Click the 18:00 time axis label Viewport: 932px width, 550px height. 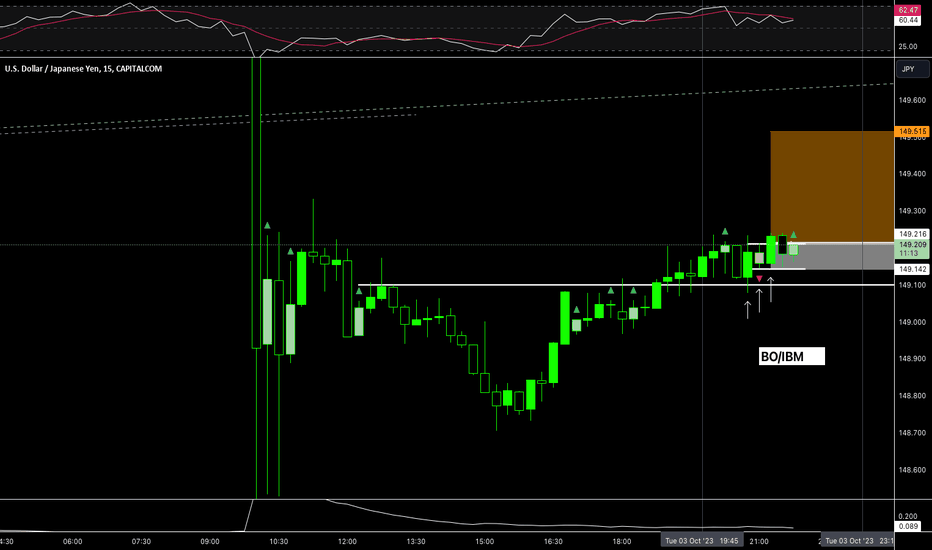pyautogui.click(x=622, y=541)
